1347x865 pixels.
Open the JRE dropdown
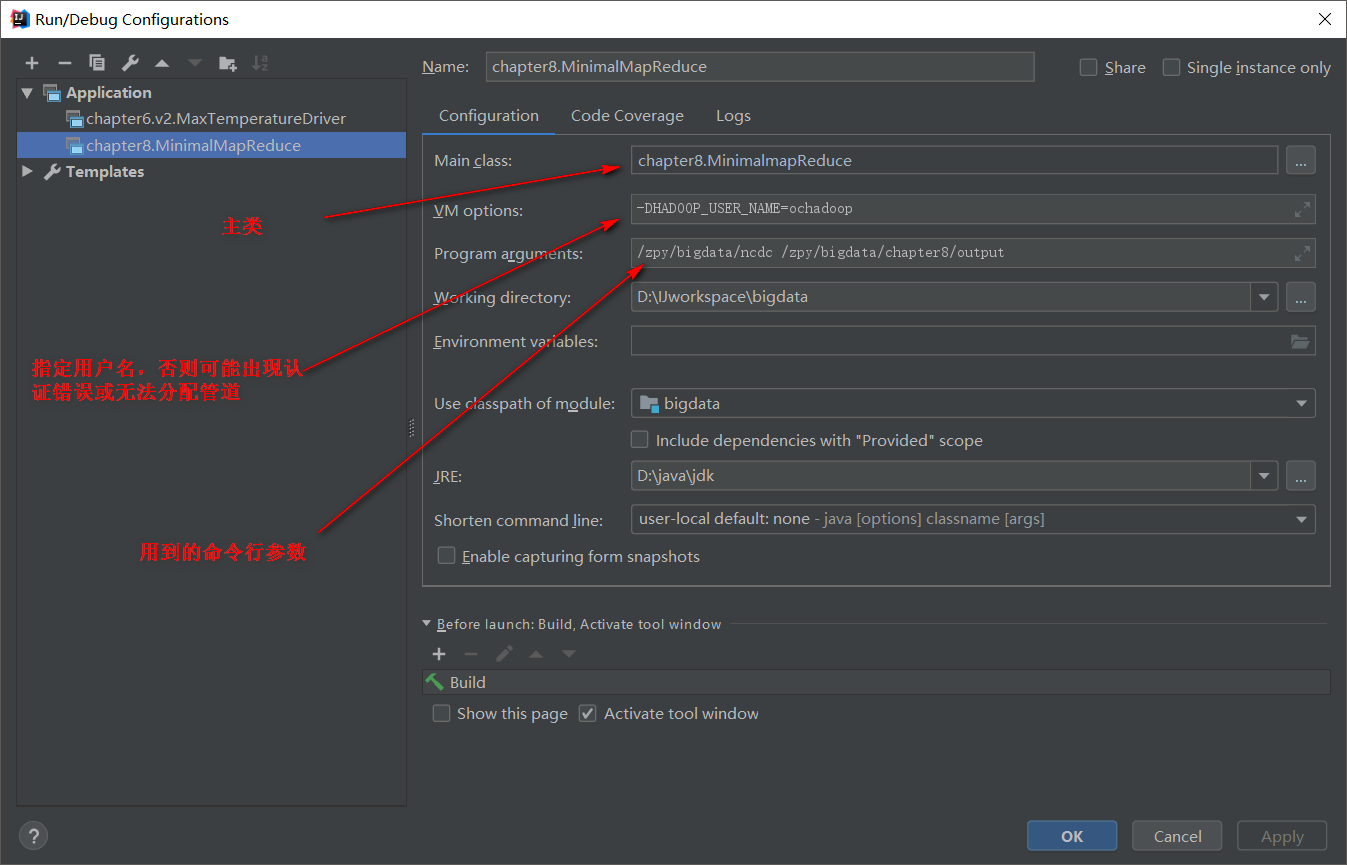(x=1264, y=476)
